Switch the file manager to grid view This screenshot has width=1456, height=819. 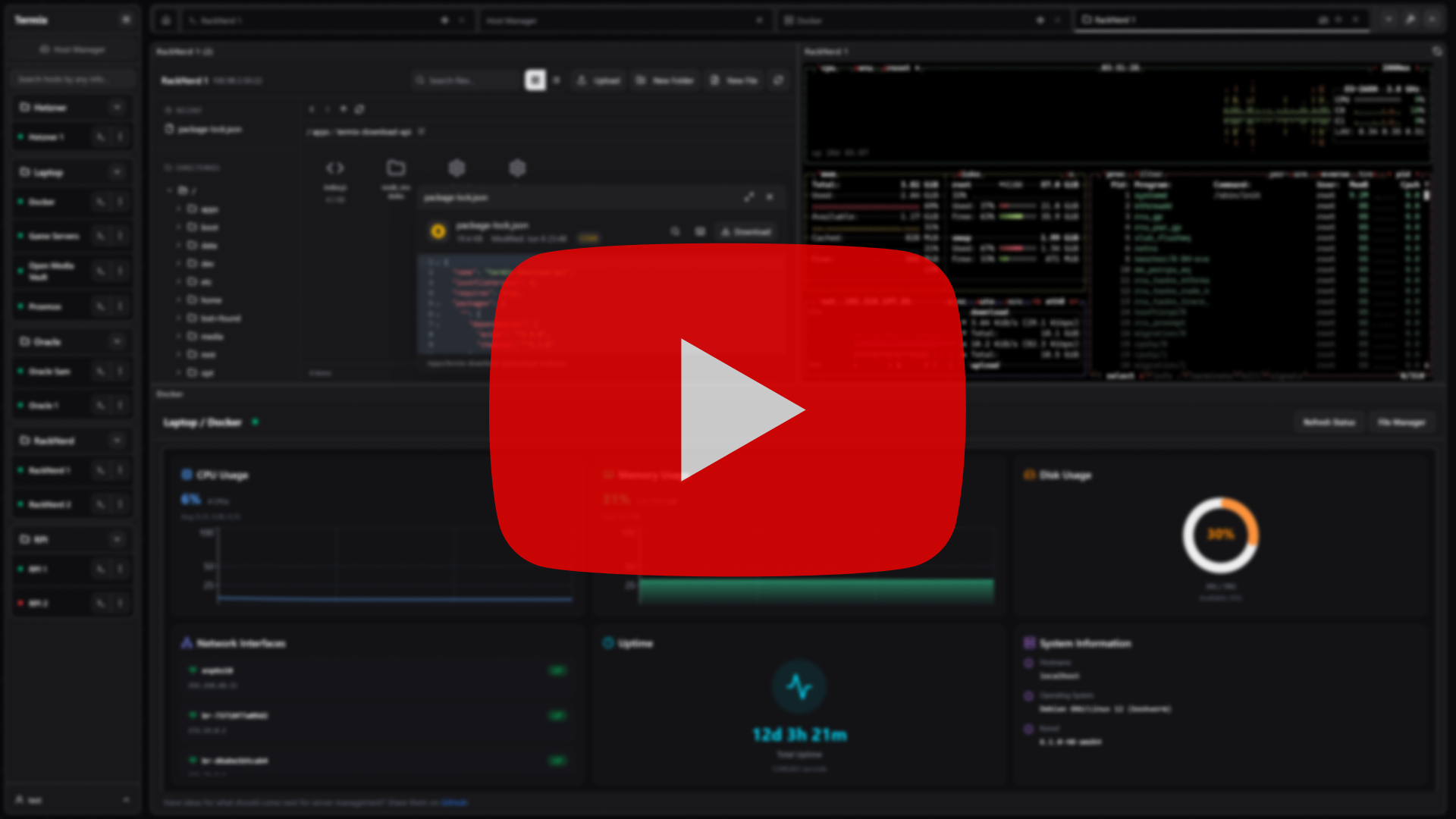pos(535,80)
